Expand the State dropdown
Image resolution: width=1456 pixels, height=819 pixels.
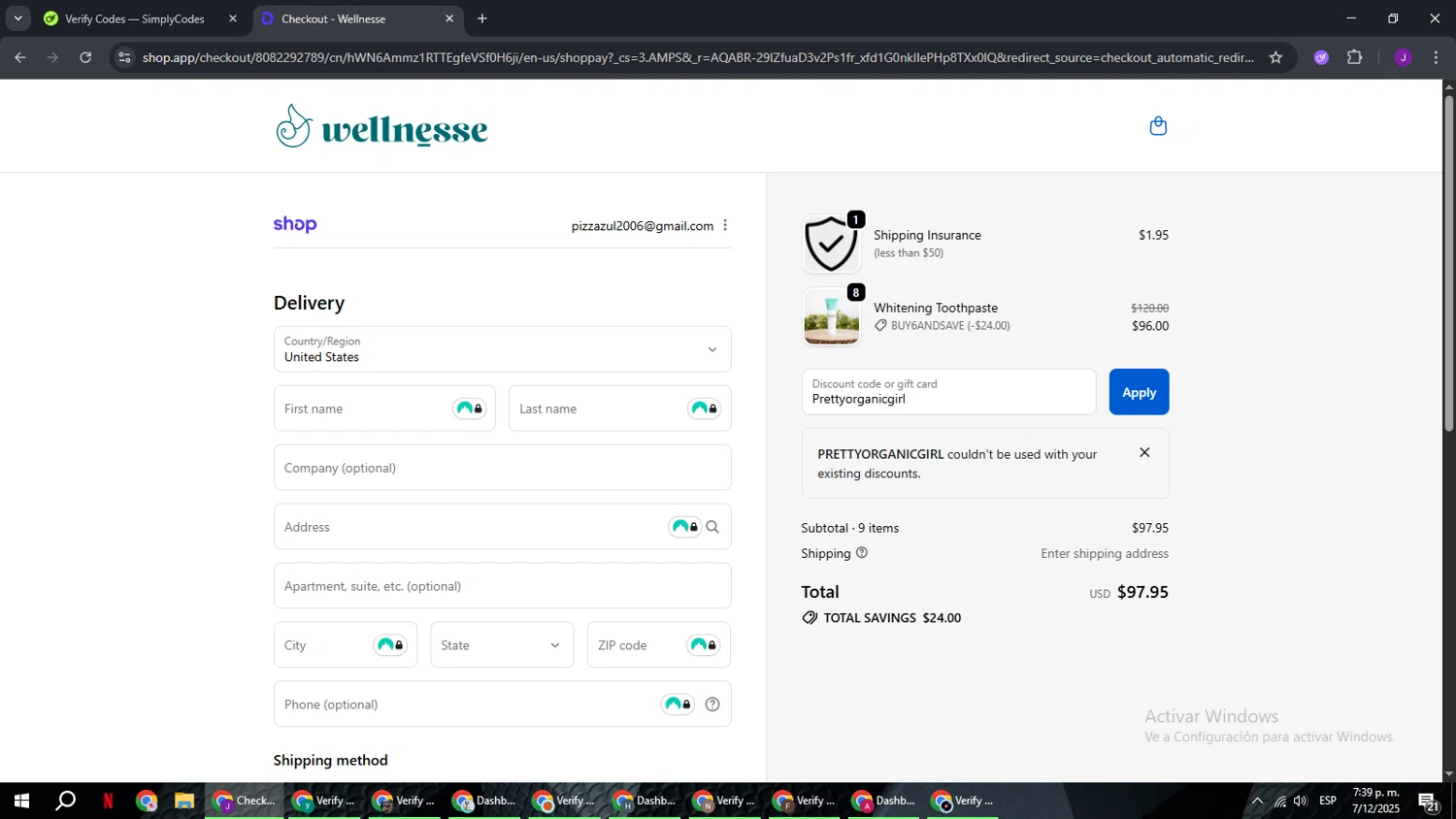502,645
